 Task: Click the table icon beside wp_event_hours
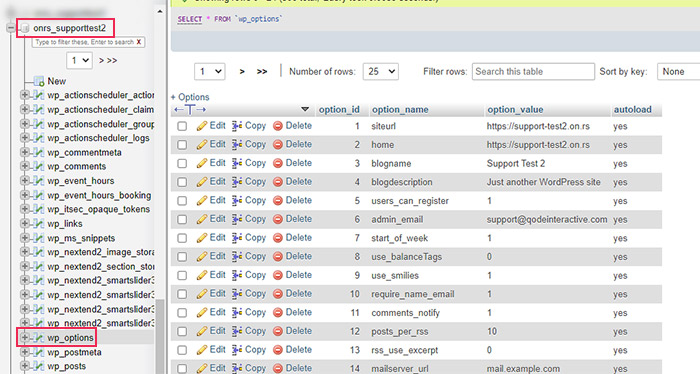click(x=39, y=181)
